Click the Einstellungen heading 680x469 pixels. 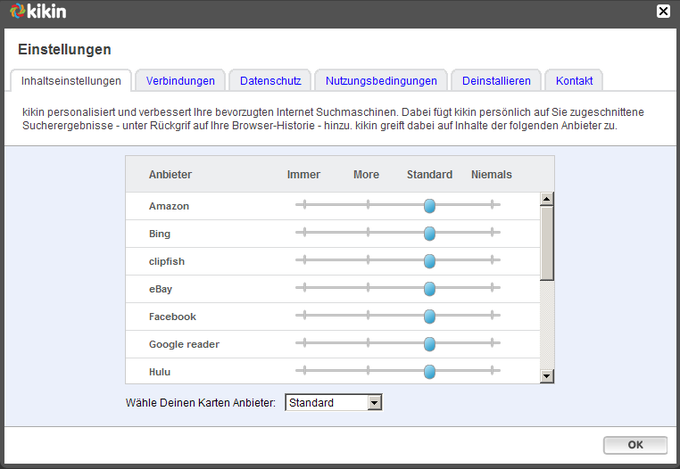click(65, 49)
